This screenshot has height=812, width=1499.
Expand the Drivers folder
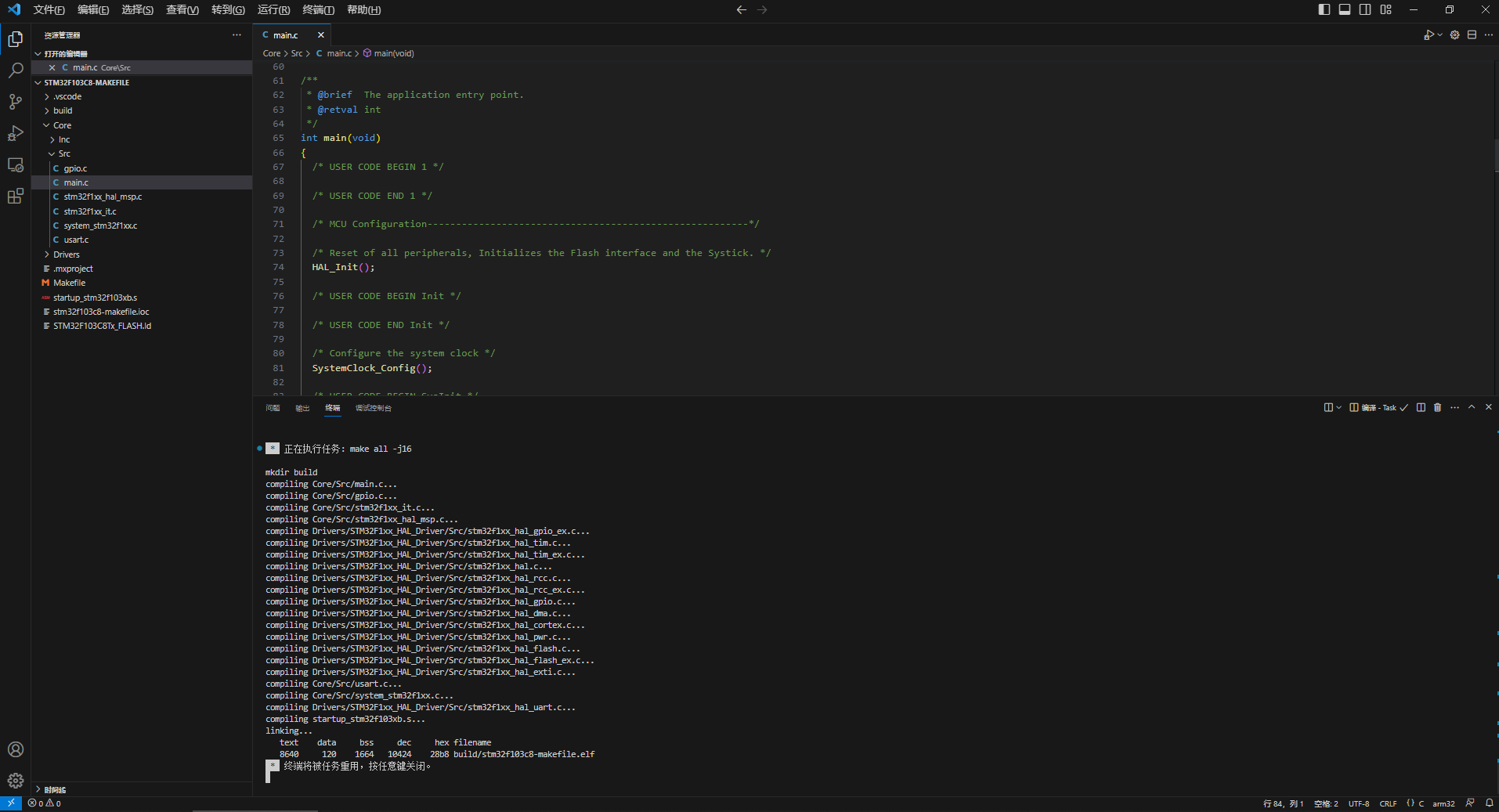point(66,254)
